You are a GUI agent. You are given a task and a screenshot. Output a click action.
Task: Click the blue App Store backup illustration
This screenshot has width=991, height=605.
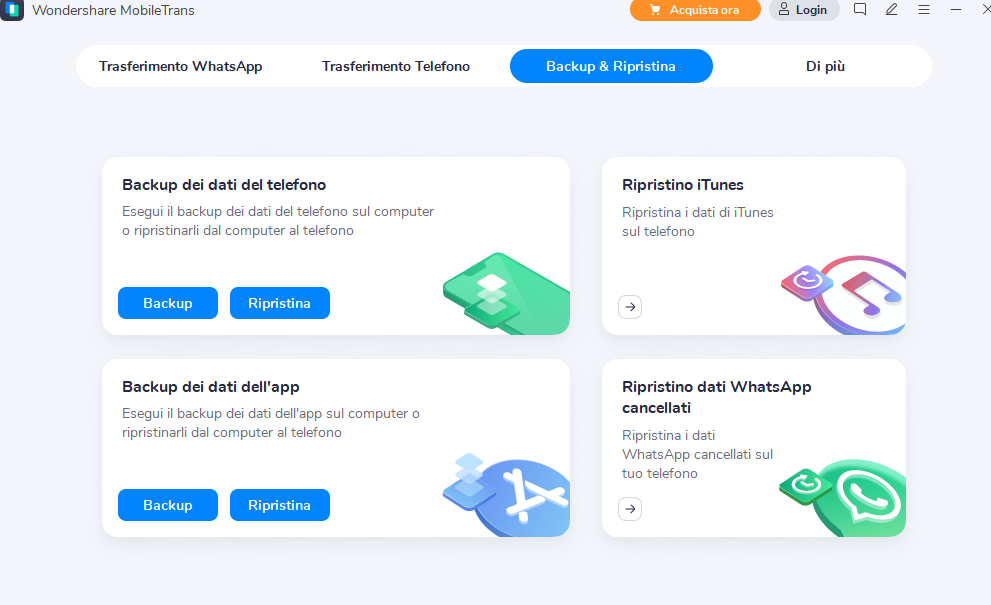click(508, 494)
